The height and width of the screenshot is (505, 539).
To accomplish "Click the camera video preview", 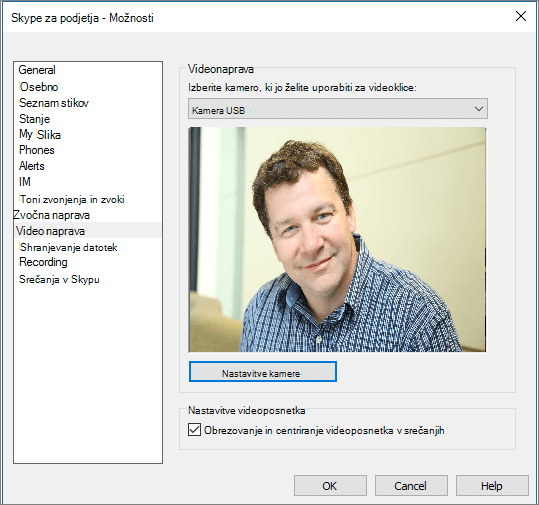I will pos(337,240).
